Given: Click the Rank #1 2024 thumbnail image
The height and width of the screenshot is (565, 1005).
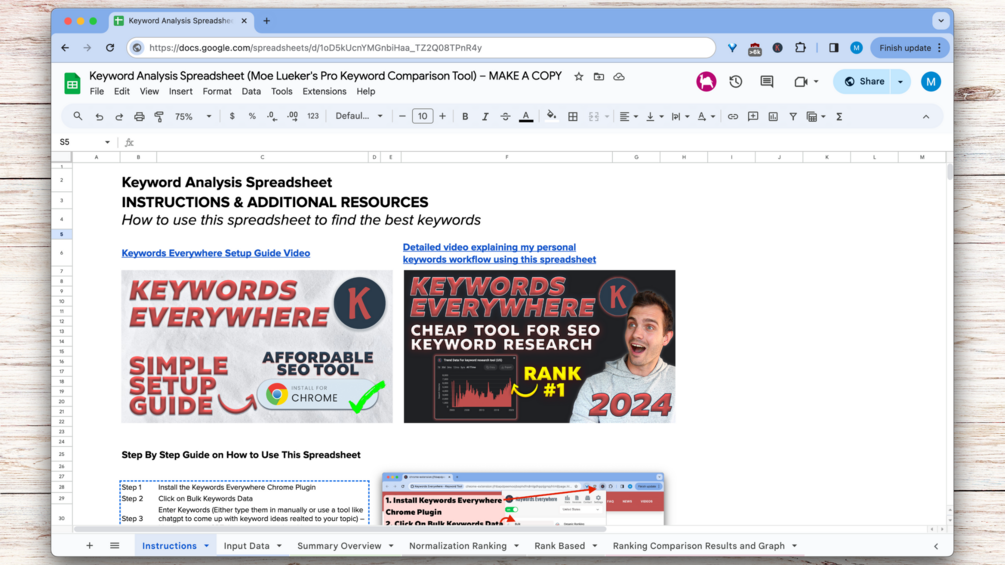Looking at the screenshot, I should pos(539,347).
